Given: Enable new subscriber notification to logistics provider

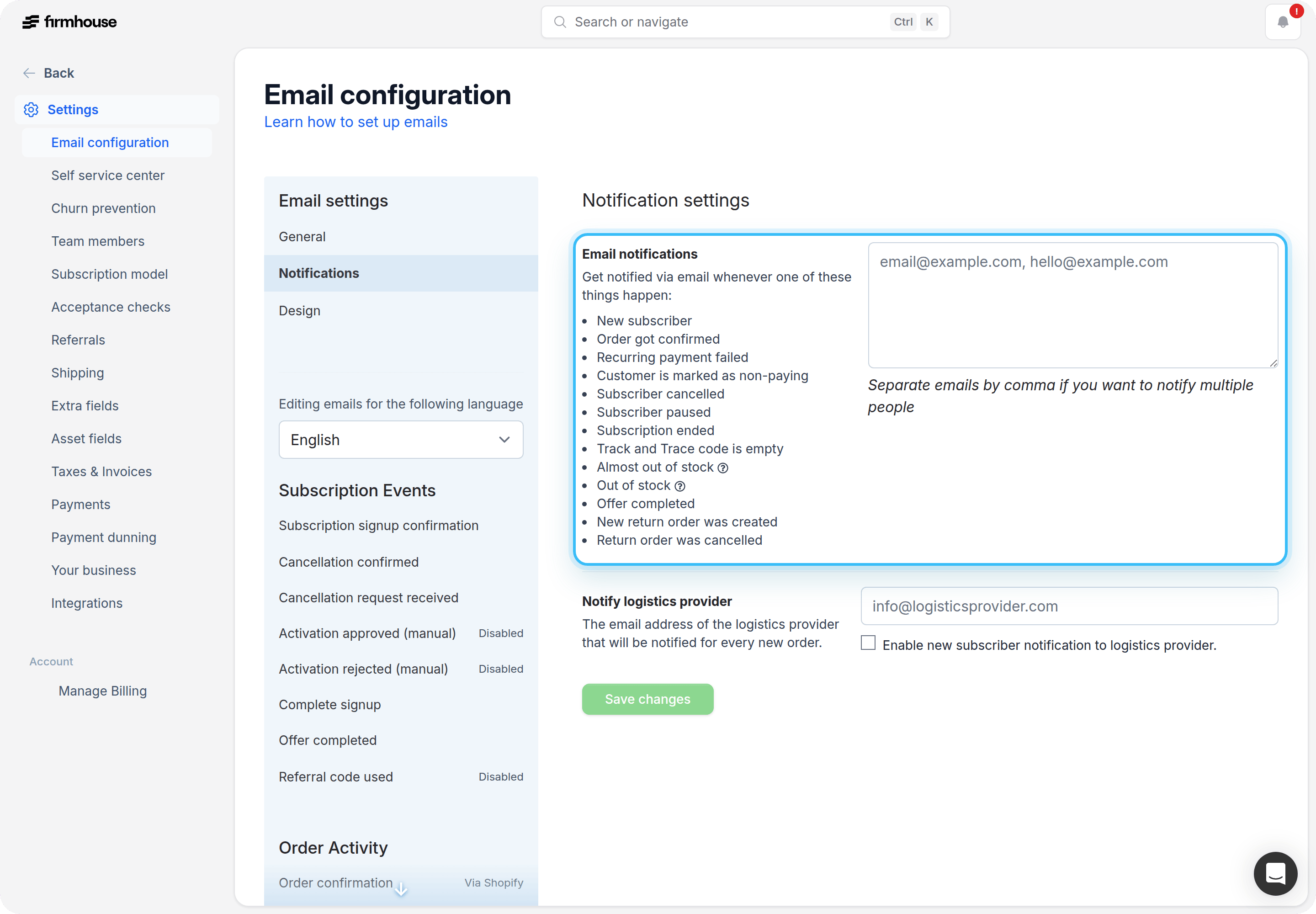Looking at the screenshot, I should 868,643.
